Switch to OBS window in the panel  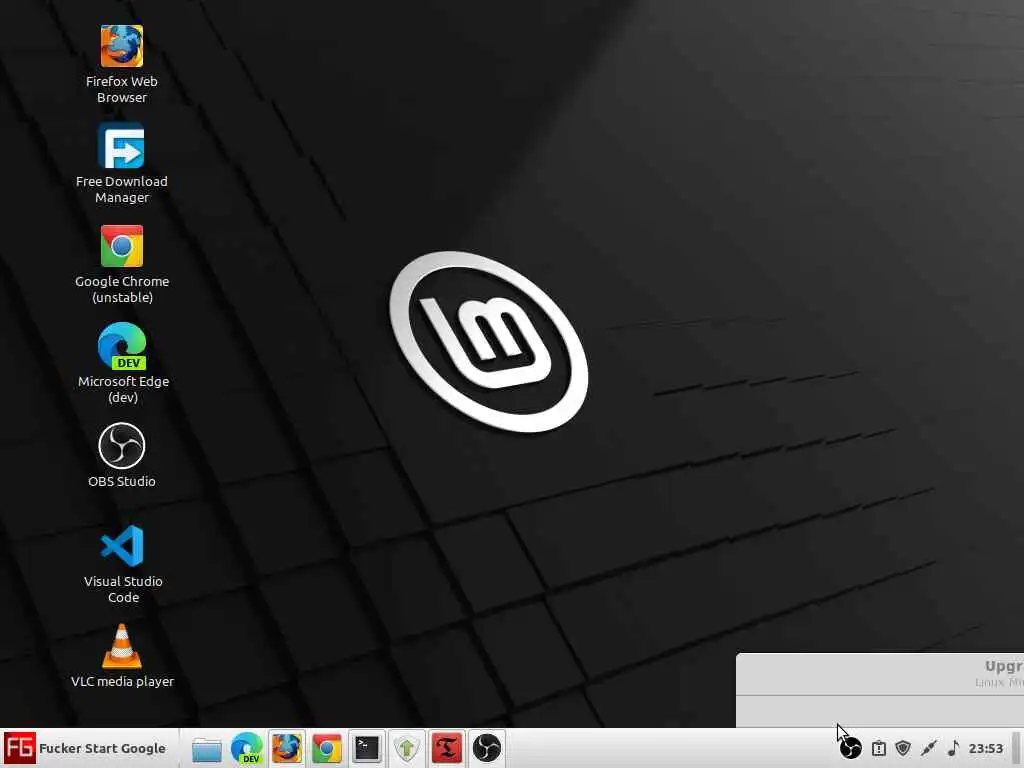487,748
